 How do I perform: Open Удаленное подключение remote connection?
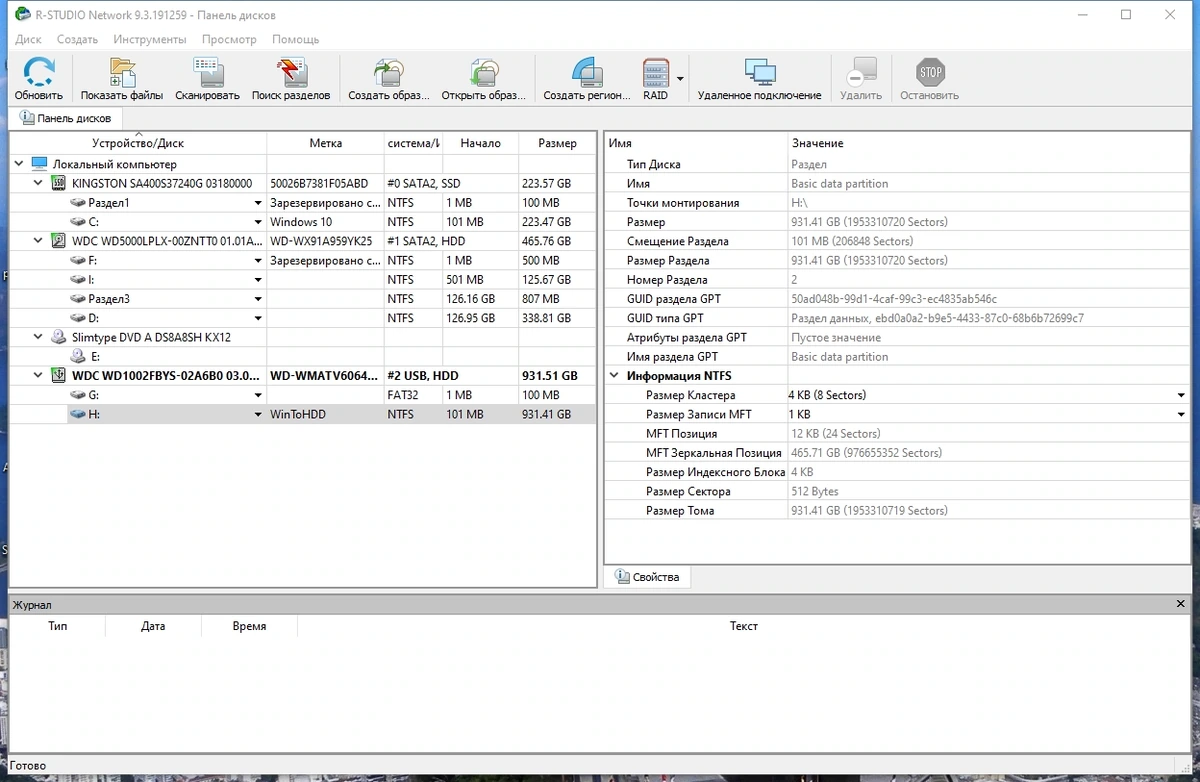[x=760, y=72]
